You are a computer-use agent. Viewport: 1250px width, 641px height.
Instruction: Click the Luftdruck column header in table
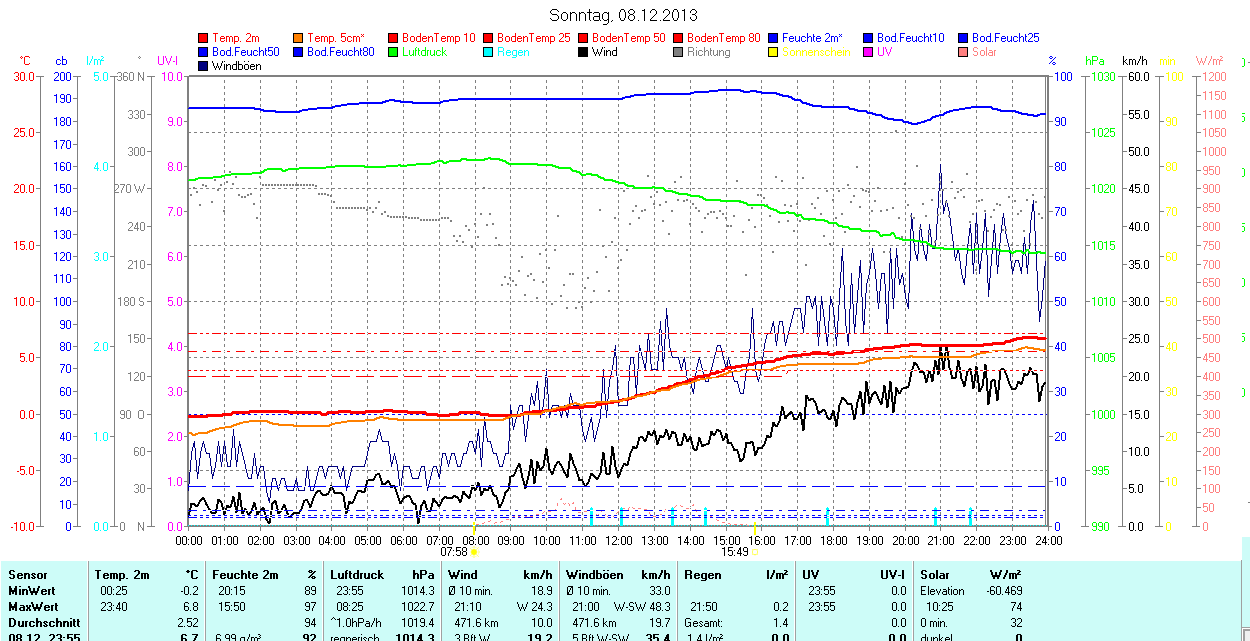pyautogui.click(x=357, y=575)
